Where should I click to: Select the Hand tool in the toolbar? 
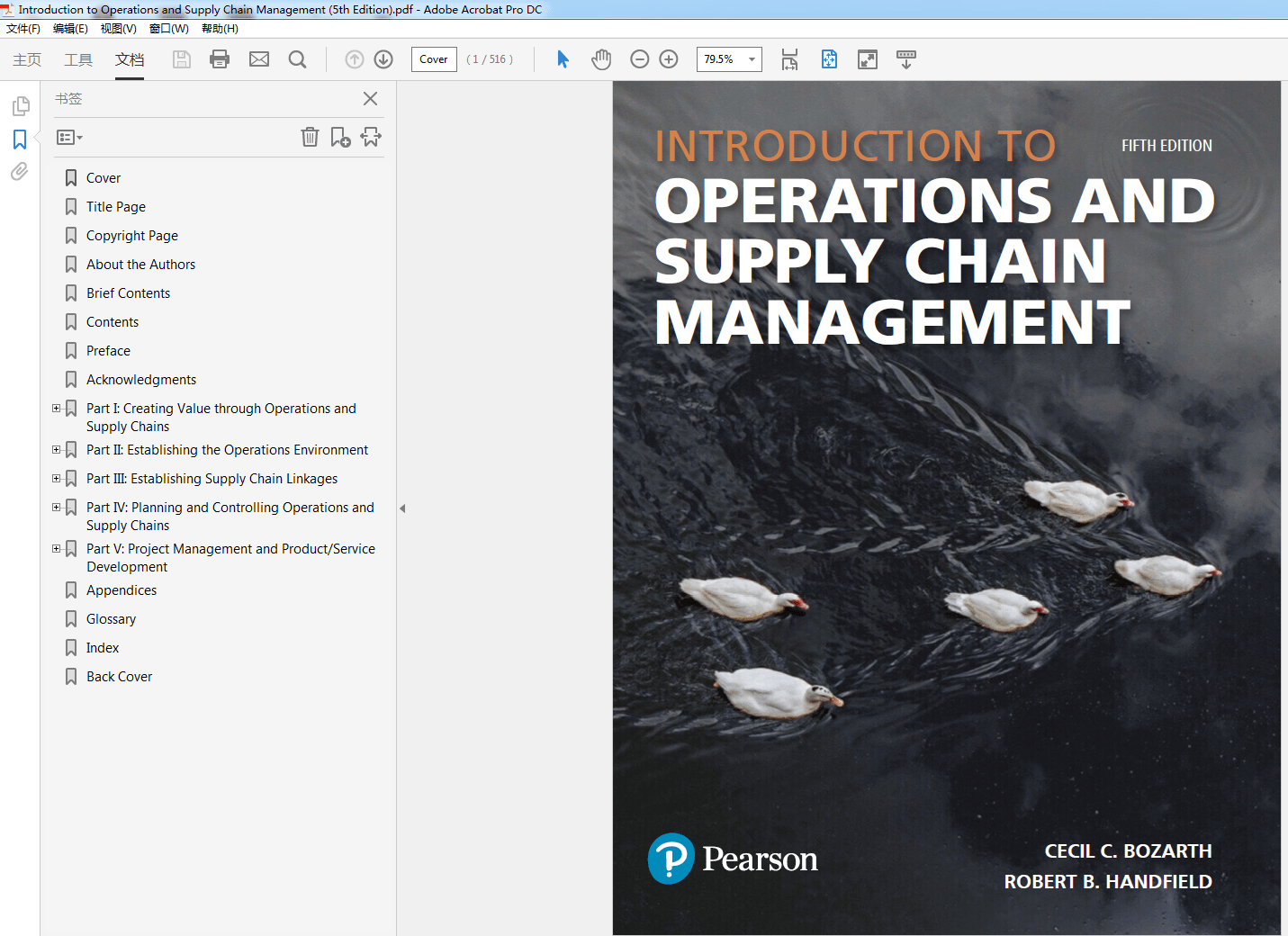point(600,58)
